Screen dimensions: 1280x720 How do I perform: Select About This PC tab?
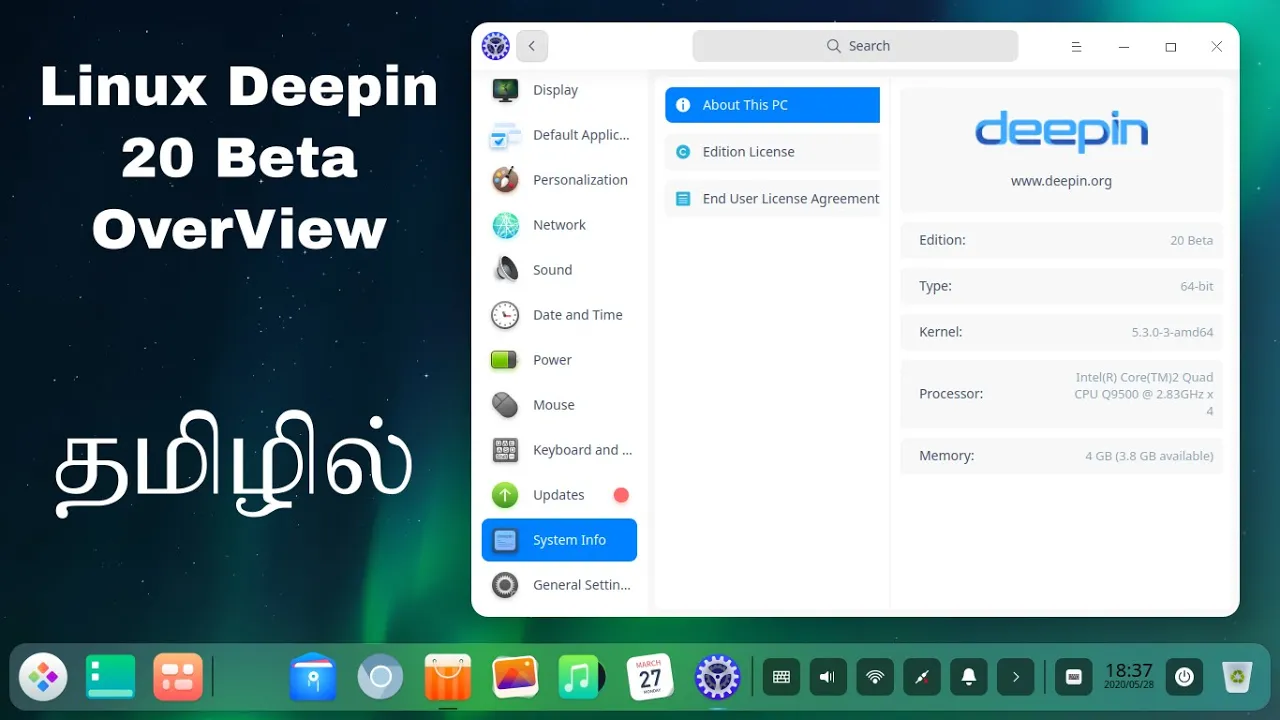point(772,105)
